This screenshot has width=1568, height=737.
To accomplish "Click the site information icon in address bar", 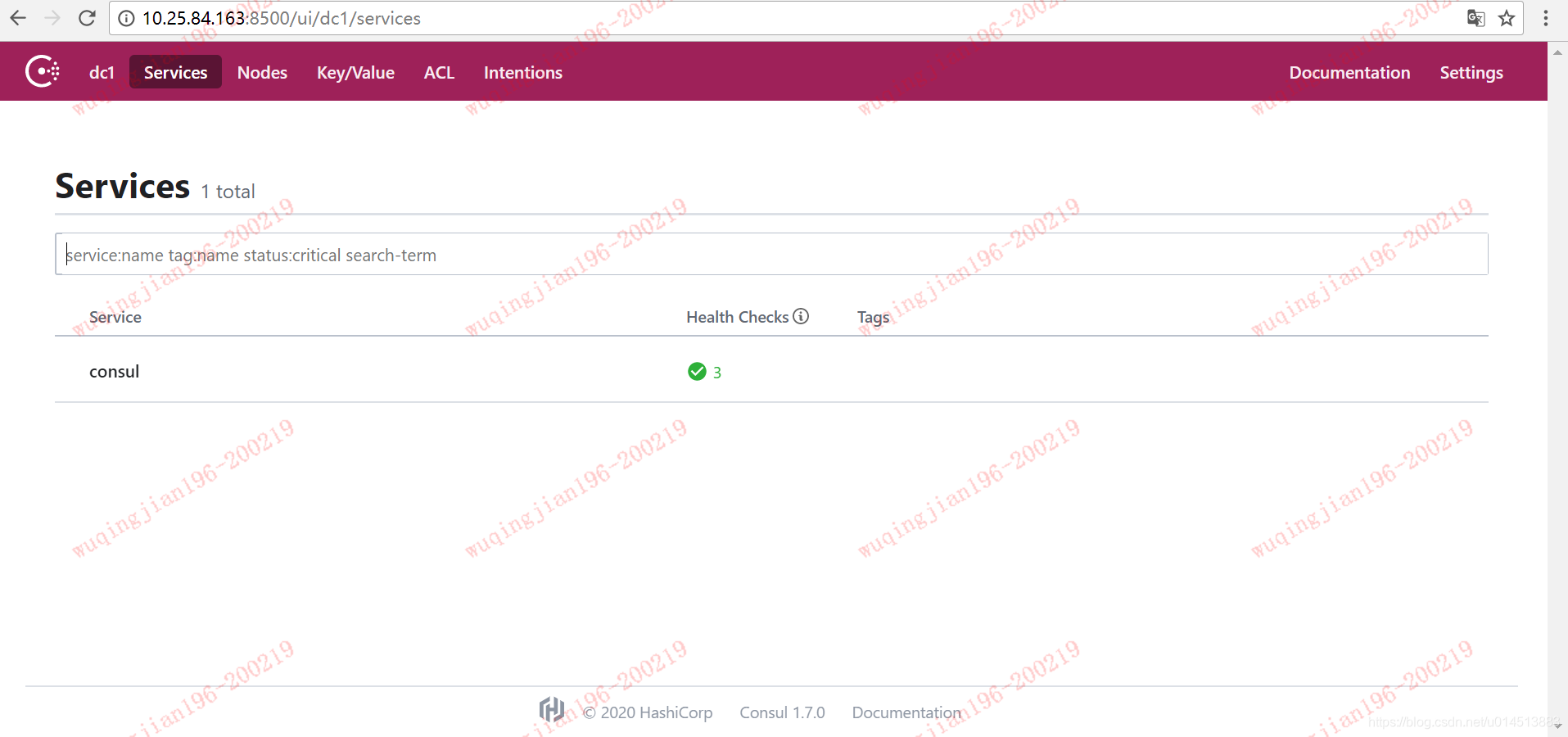I will pos(126,18).
